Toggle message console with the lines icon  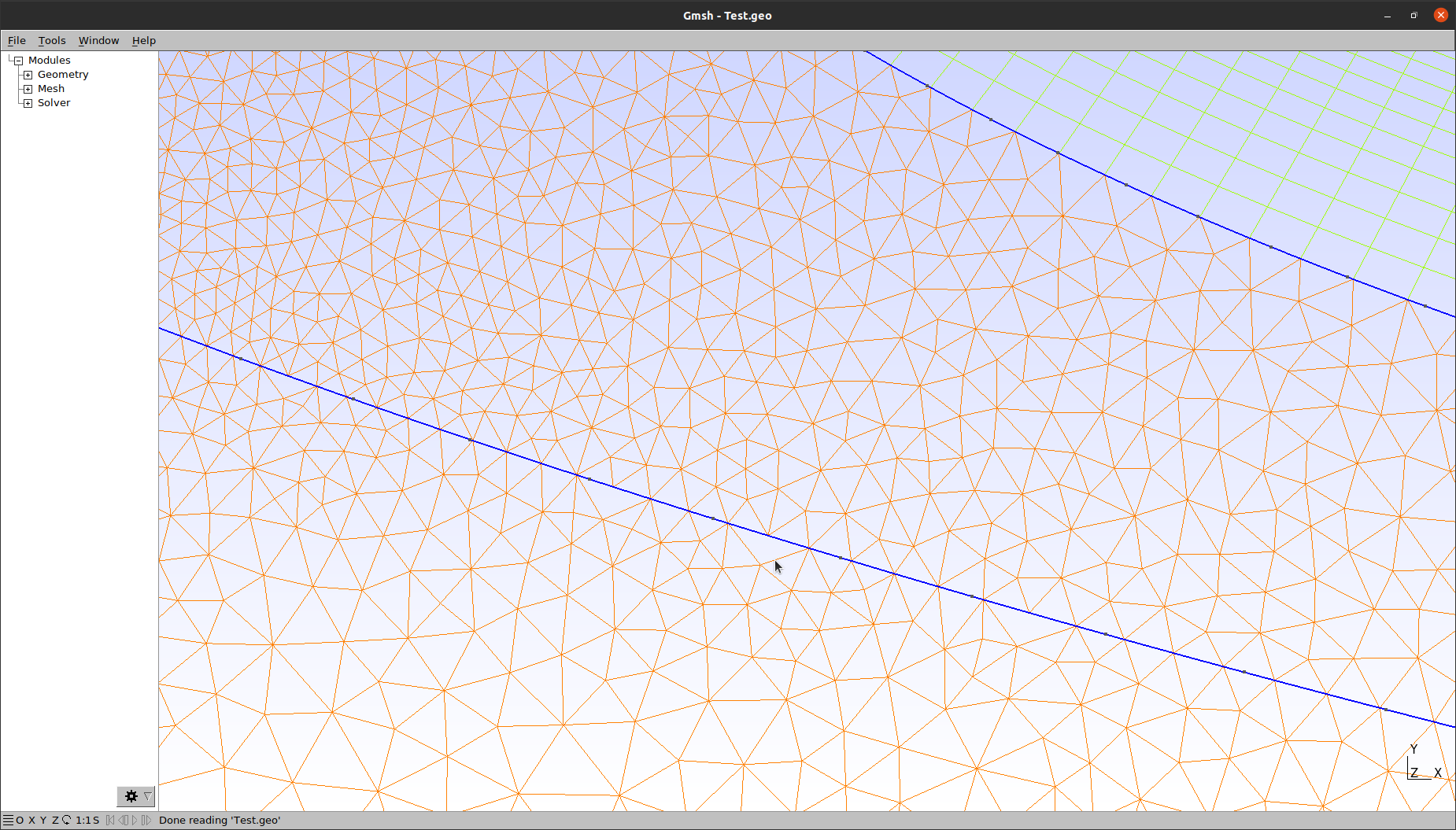[8, 820]
